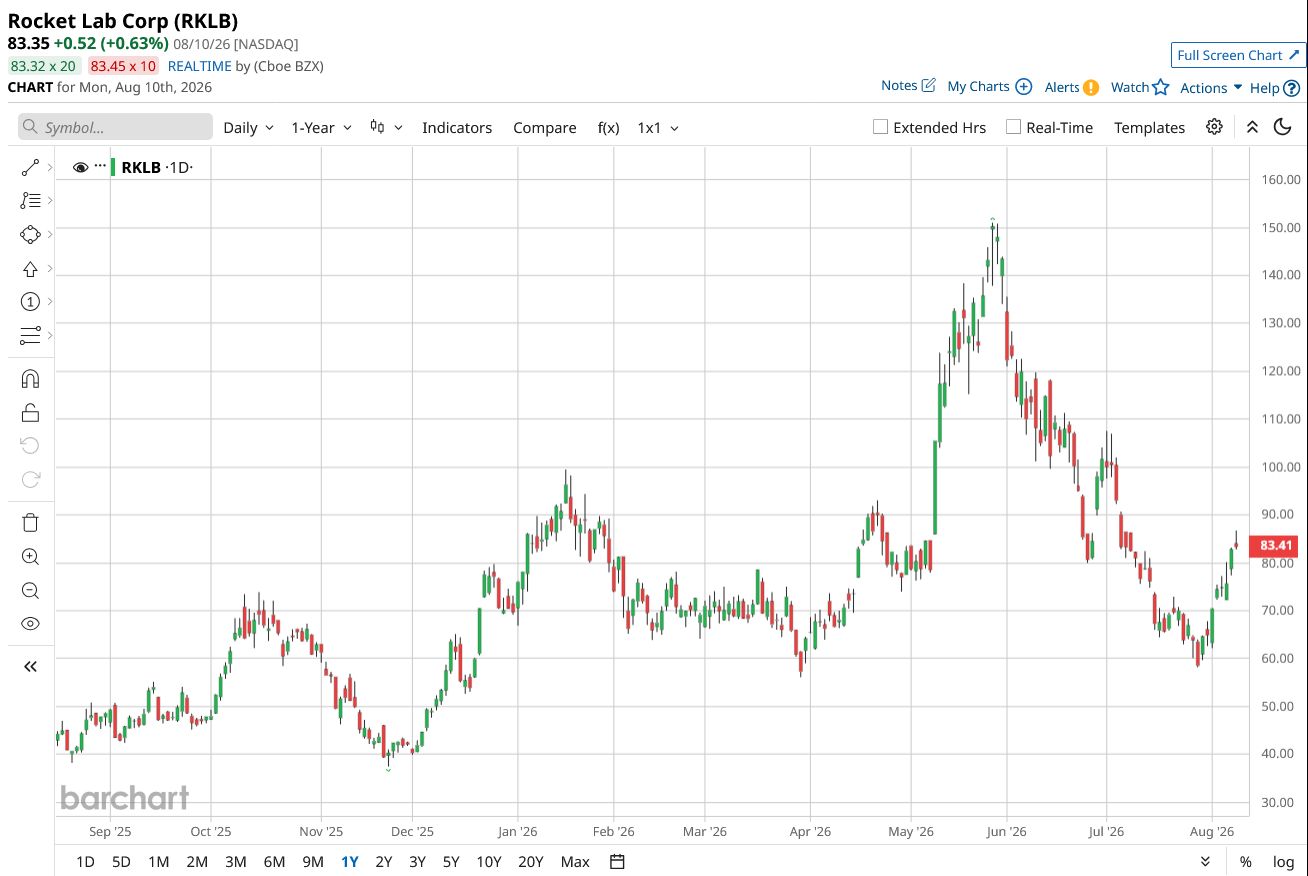Screen dimensions: 1308x876
Task: Open the f(x) expressions menu
Action: [608, 127]
